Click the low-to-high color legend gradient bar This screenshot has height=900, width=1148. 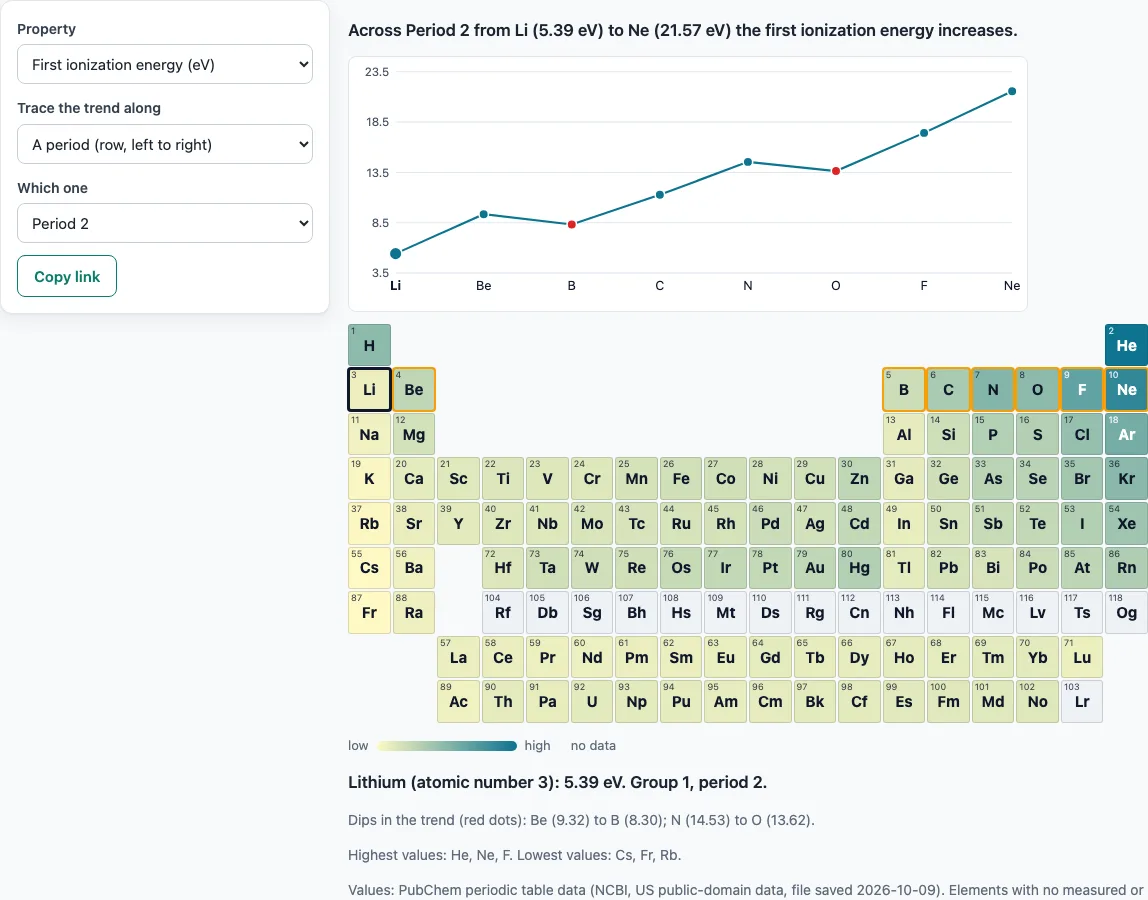click(x=447, y=745)
